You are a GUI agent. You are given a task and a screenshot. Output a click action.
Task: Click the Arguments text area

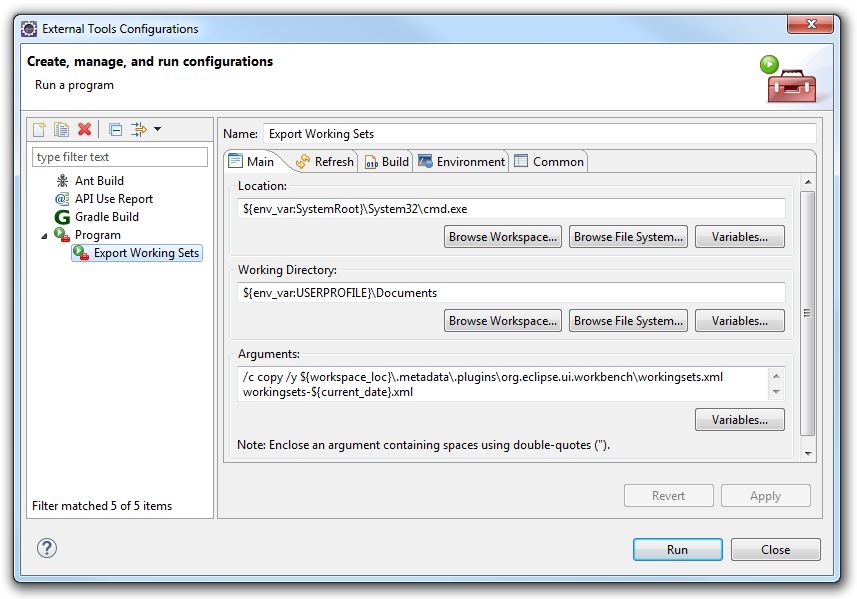(503, 384)
